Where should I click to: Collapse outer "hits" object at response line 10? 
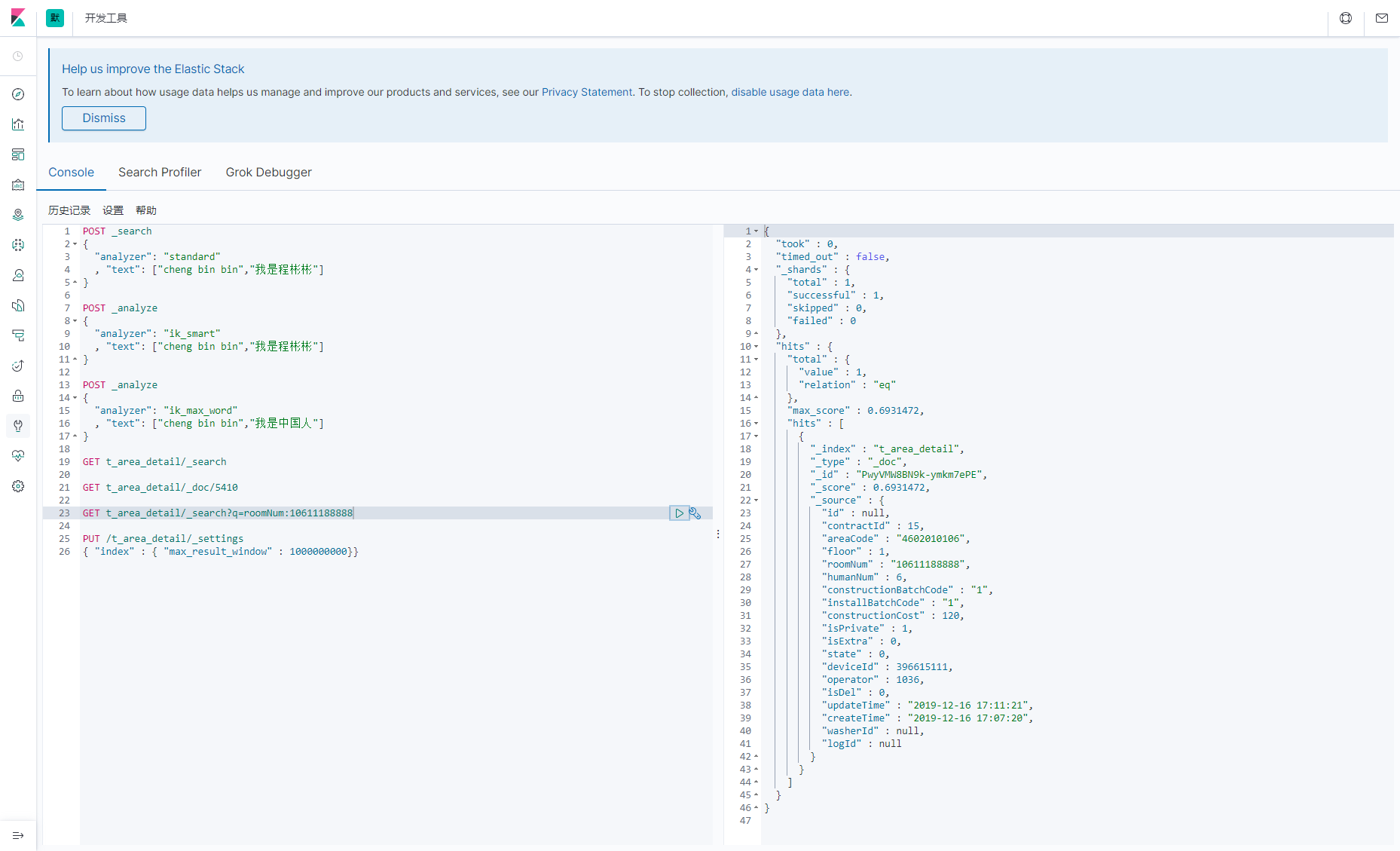click(756, 347)
